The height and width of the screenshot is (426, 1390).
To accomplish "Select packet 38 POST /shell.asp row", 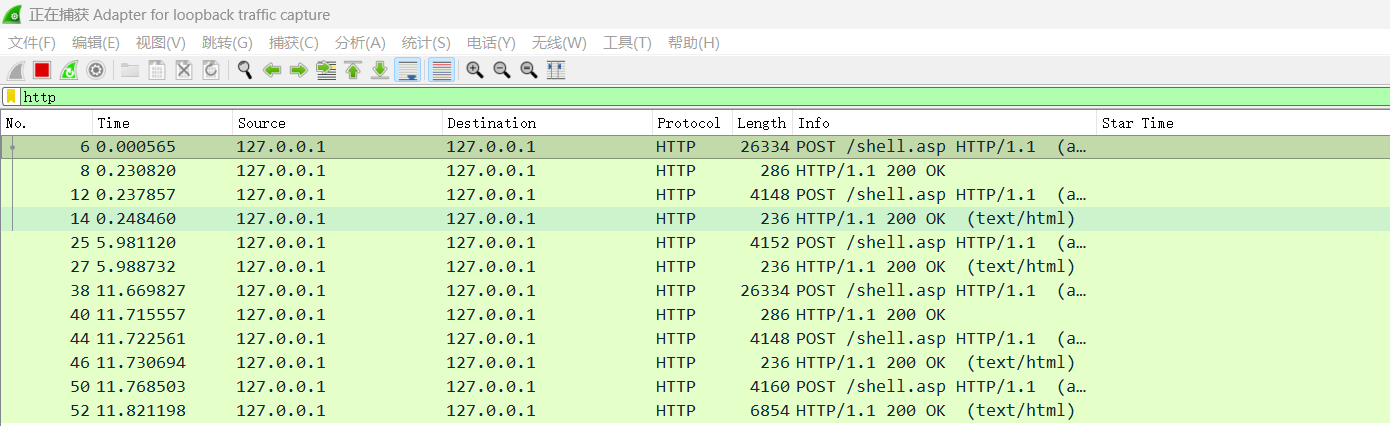I will click(x=600, y=291).
